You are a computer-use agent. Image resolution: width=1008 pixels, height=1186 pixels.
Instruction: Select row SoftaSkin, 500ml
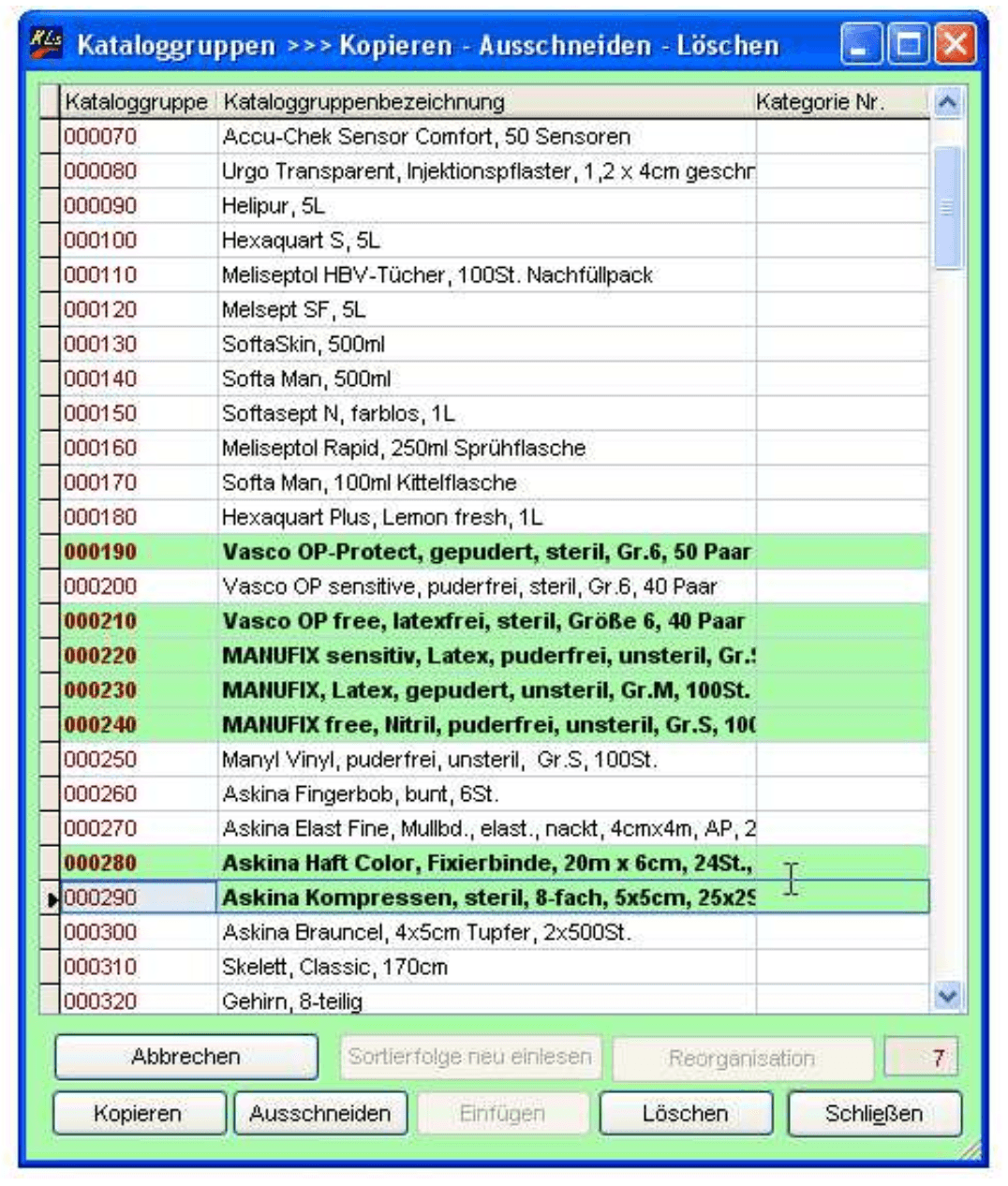pos(485,345)
